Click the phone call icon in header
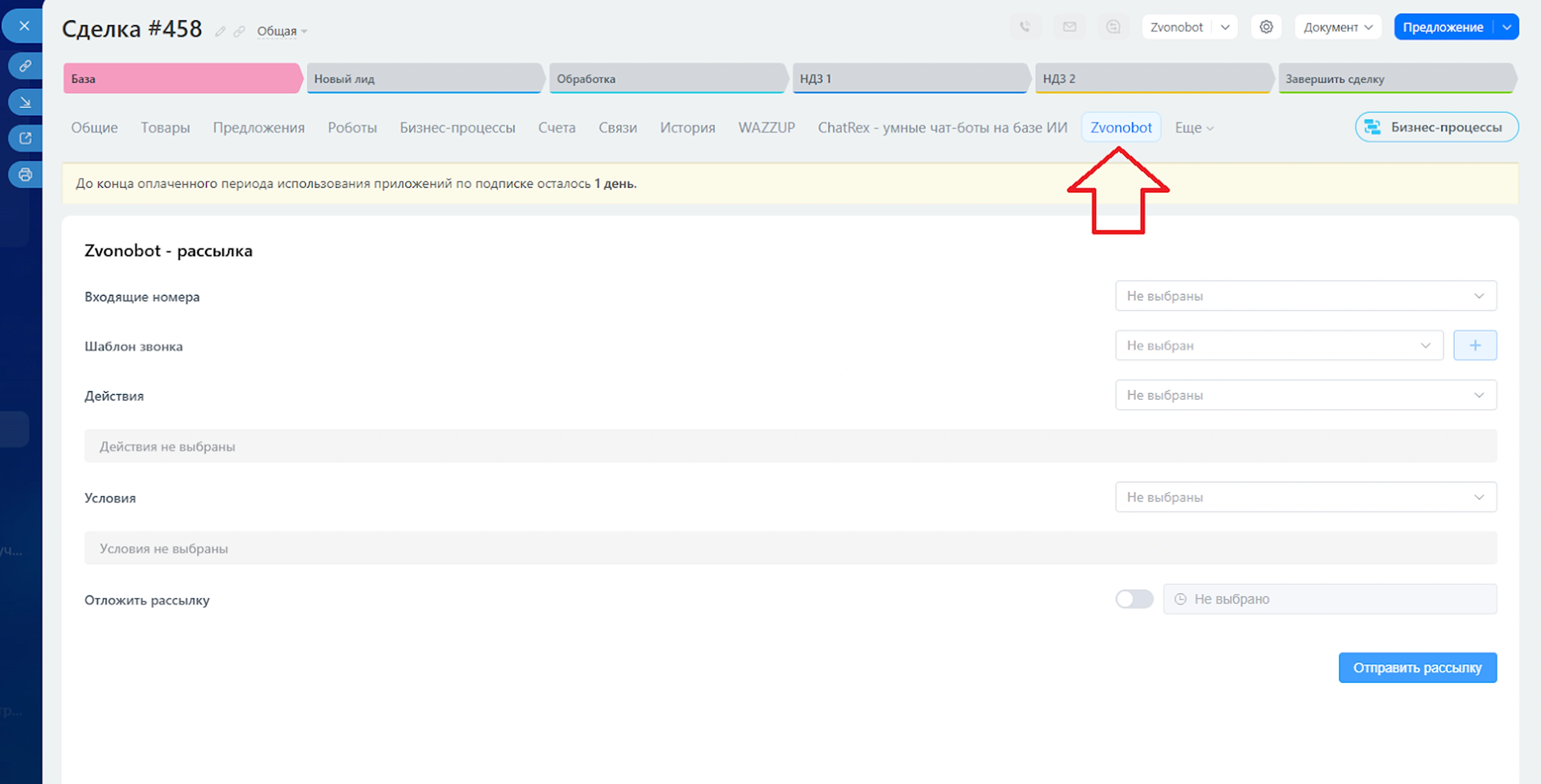 click(1025, 27)
